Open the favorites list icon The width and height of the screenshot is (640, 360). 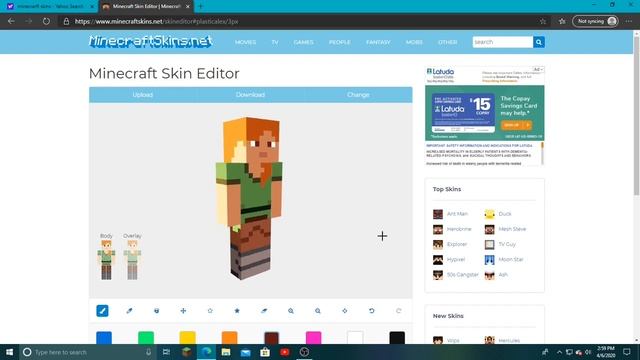562,21
